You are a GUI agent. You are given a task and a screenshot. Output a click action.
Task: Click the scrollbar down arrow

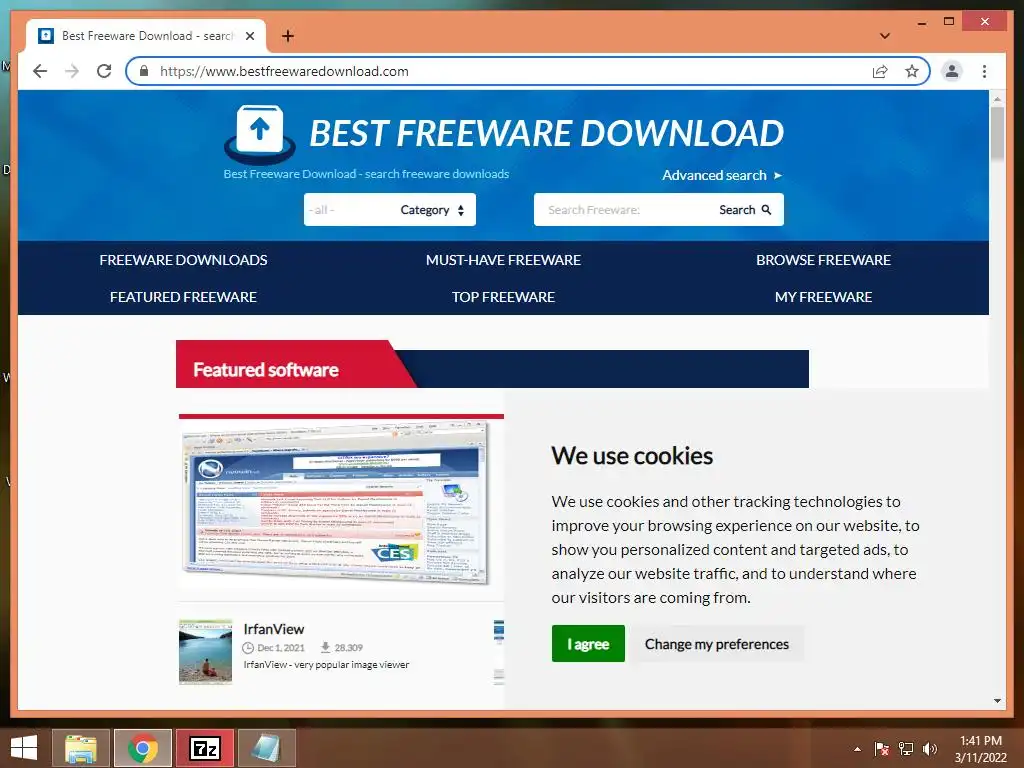pyautogui.click(x=997, y=701)
